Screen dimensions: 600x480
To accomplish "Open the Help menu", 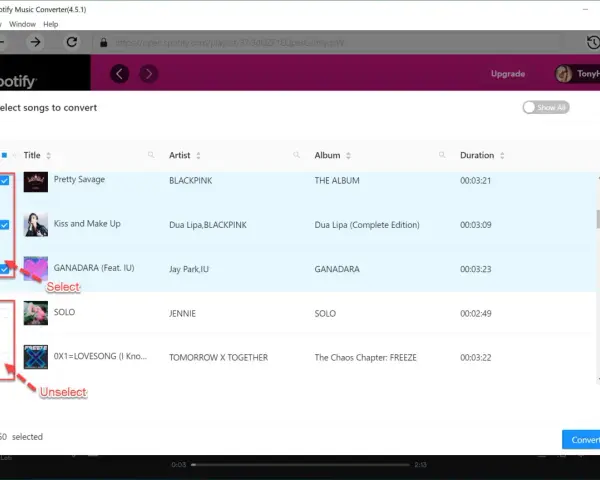I will (x=51, y=24).
